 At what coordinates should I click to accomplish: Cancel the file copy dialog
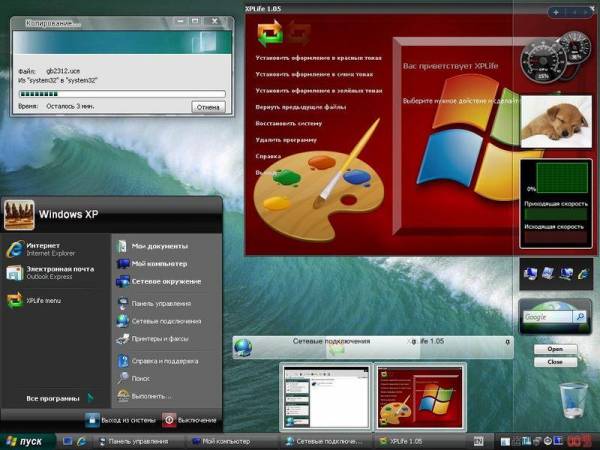[x=208, y=106]
